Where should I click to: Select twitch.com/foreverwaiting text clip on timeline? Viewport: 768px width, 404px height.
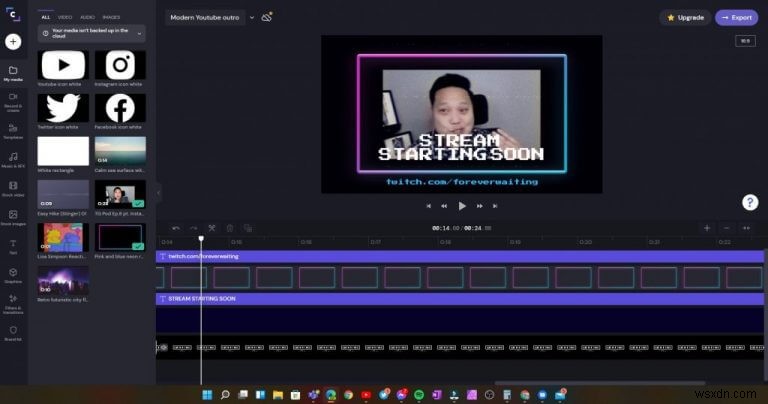coord(459,256)
